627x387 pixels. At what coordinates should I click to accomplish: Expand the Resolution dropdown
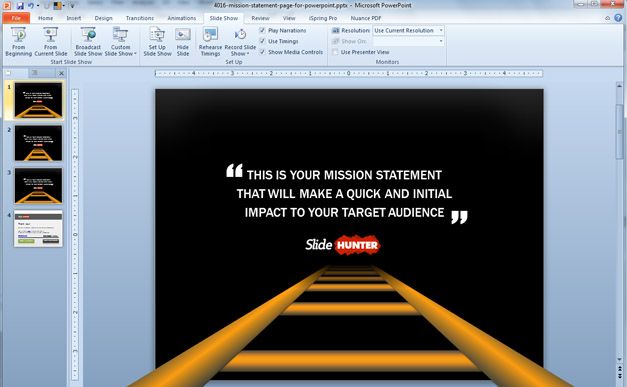pyautogui.click(x=441, y=30)
